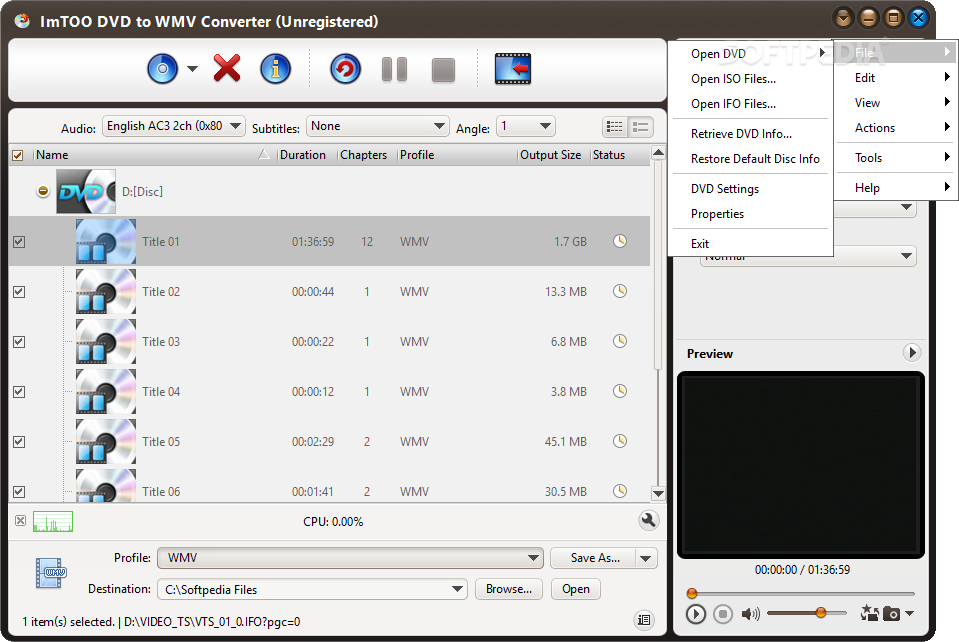This screenshot has width=959, height=642.
Task: Open the Subtitles dropdown
Action: tap(377, 127)
